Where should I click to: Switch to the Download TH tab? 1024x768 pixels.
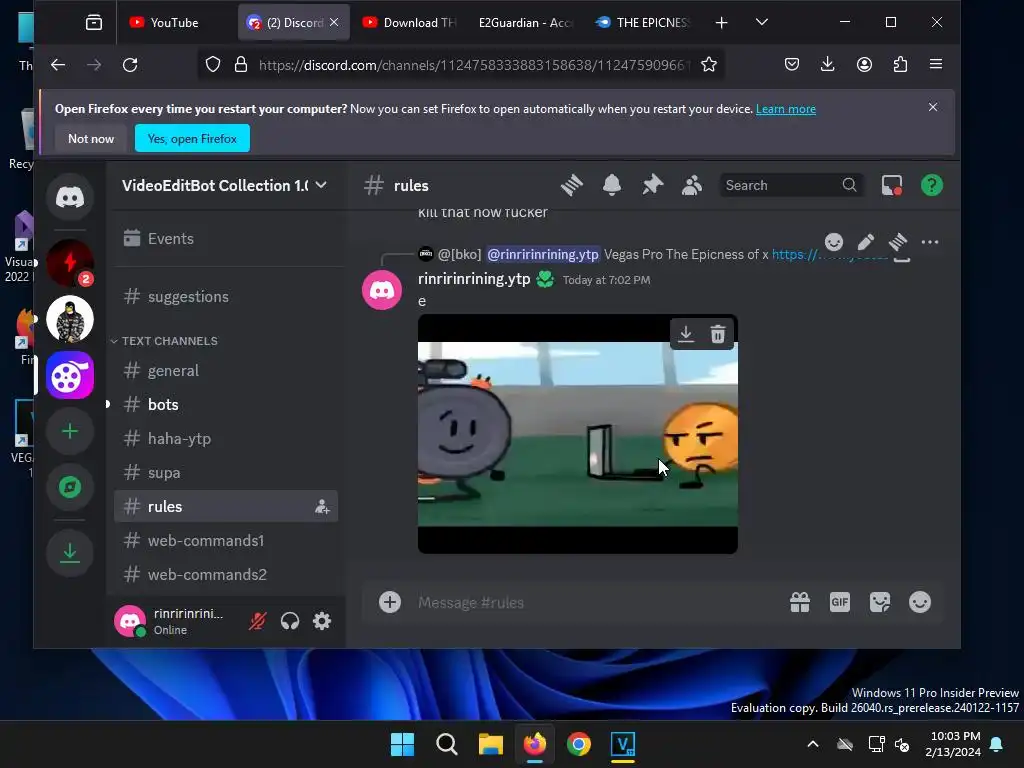(408, 23)
